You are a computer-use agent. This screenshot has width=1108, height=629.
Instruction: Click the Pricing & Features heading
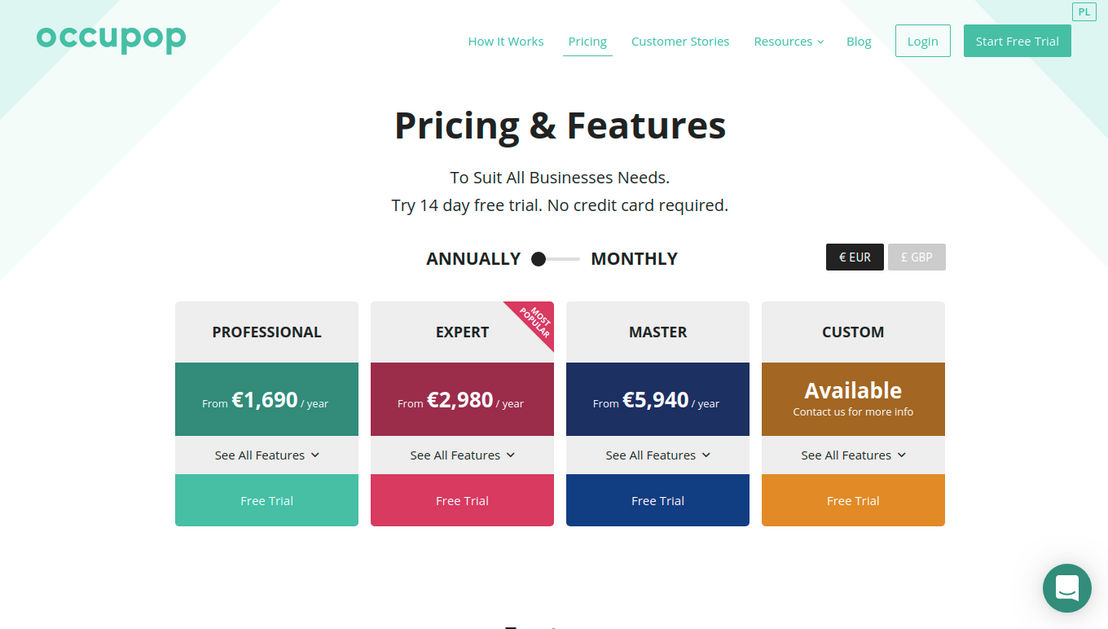click(x=560, y=126)
